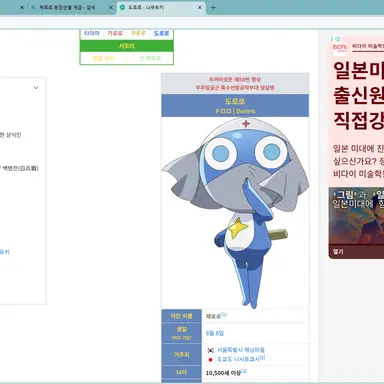This screenshot has height=384, width=384.
Task: Open the 타마마 link in navigation table
Action: (x=92, y=33)
